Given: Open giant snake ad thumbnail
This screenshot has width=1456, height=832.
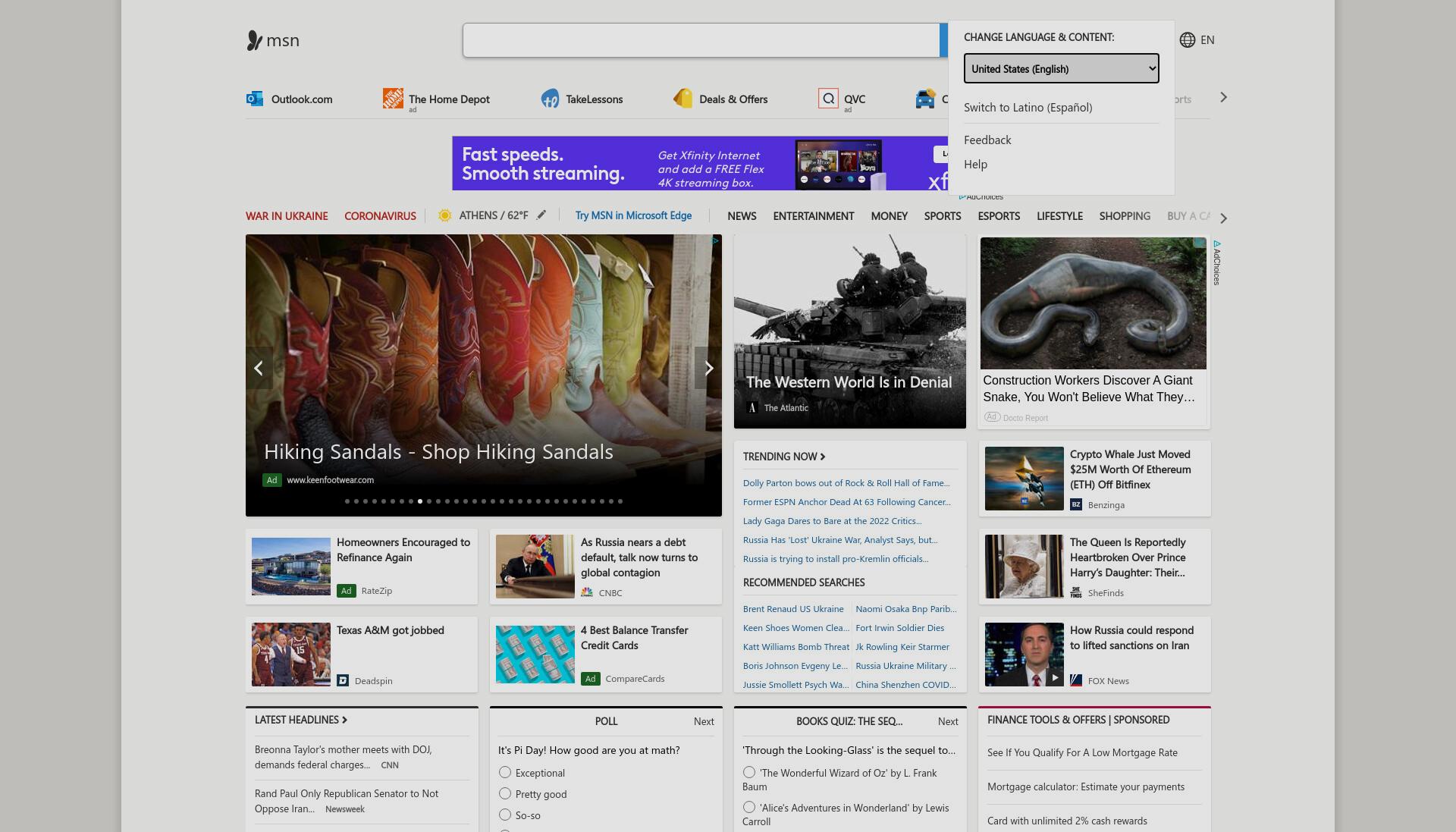Looking at the screenshot, I should click(1093, 303).
